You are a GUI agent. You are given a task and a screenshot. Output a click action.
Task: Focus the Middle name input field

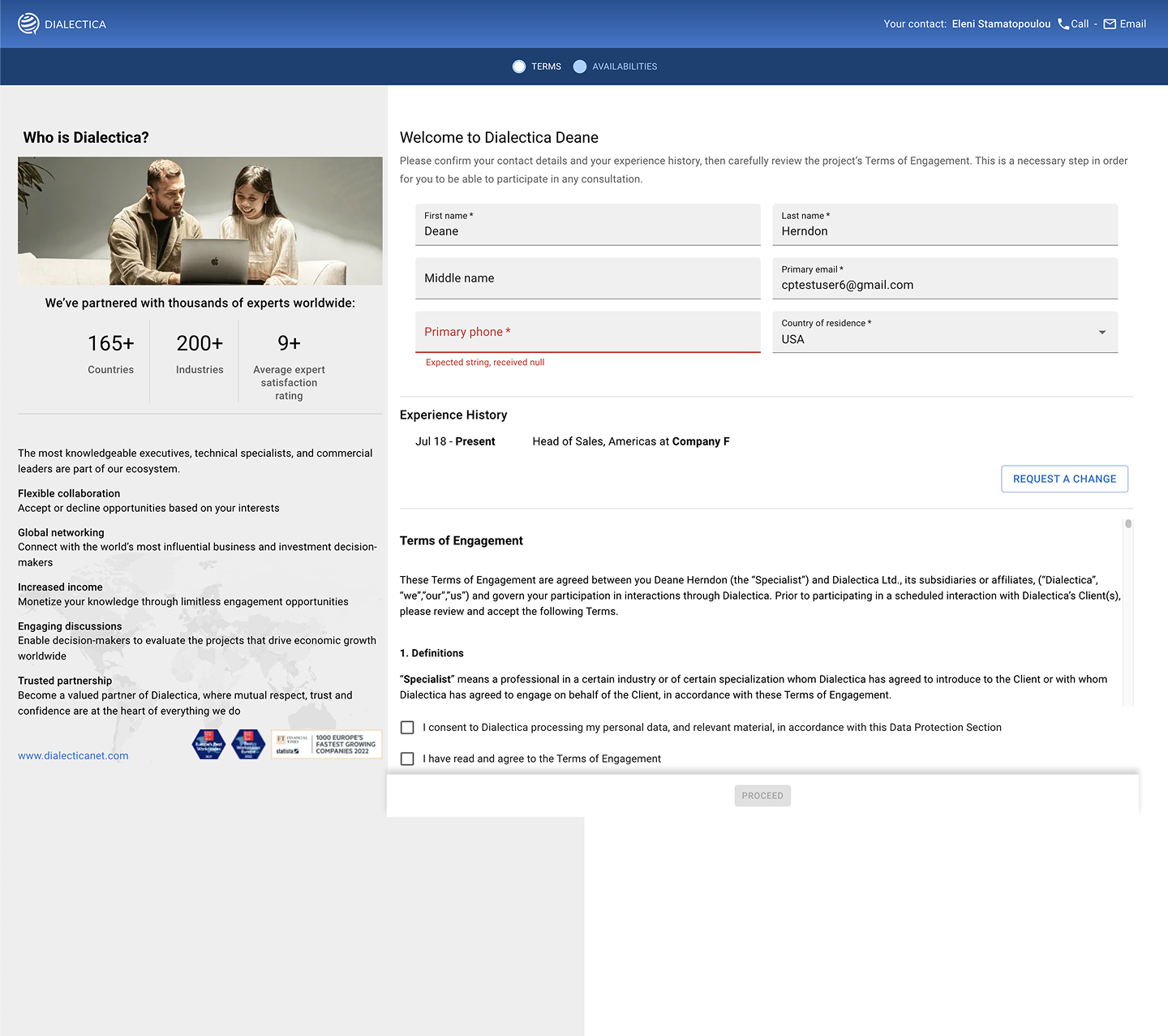coord(588,278)
